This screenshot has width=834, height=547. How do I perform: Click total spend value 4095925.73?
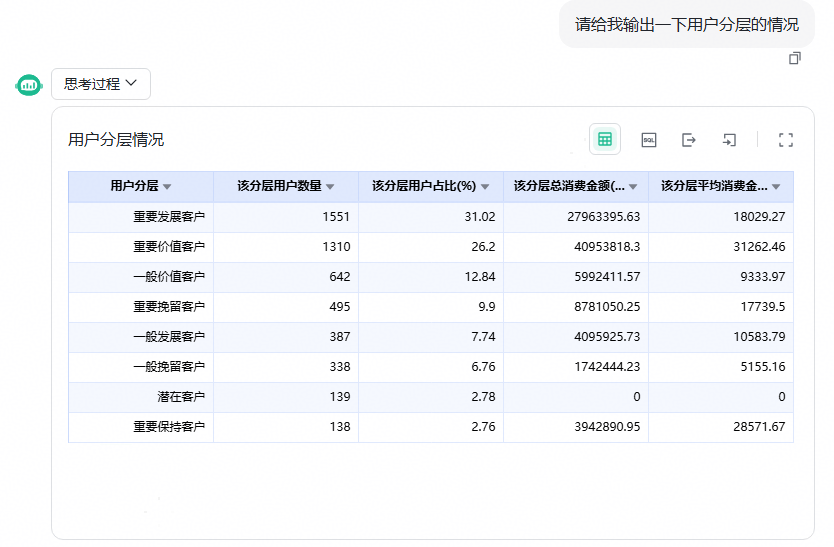tap(607, 337)
